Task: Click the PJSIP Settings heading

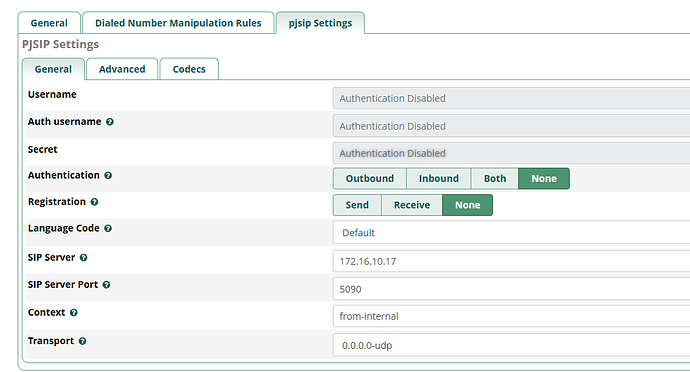Action: coord(60,44)
